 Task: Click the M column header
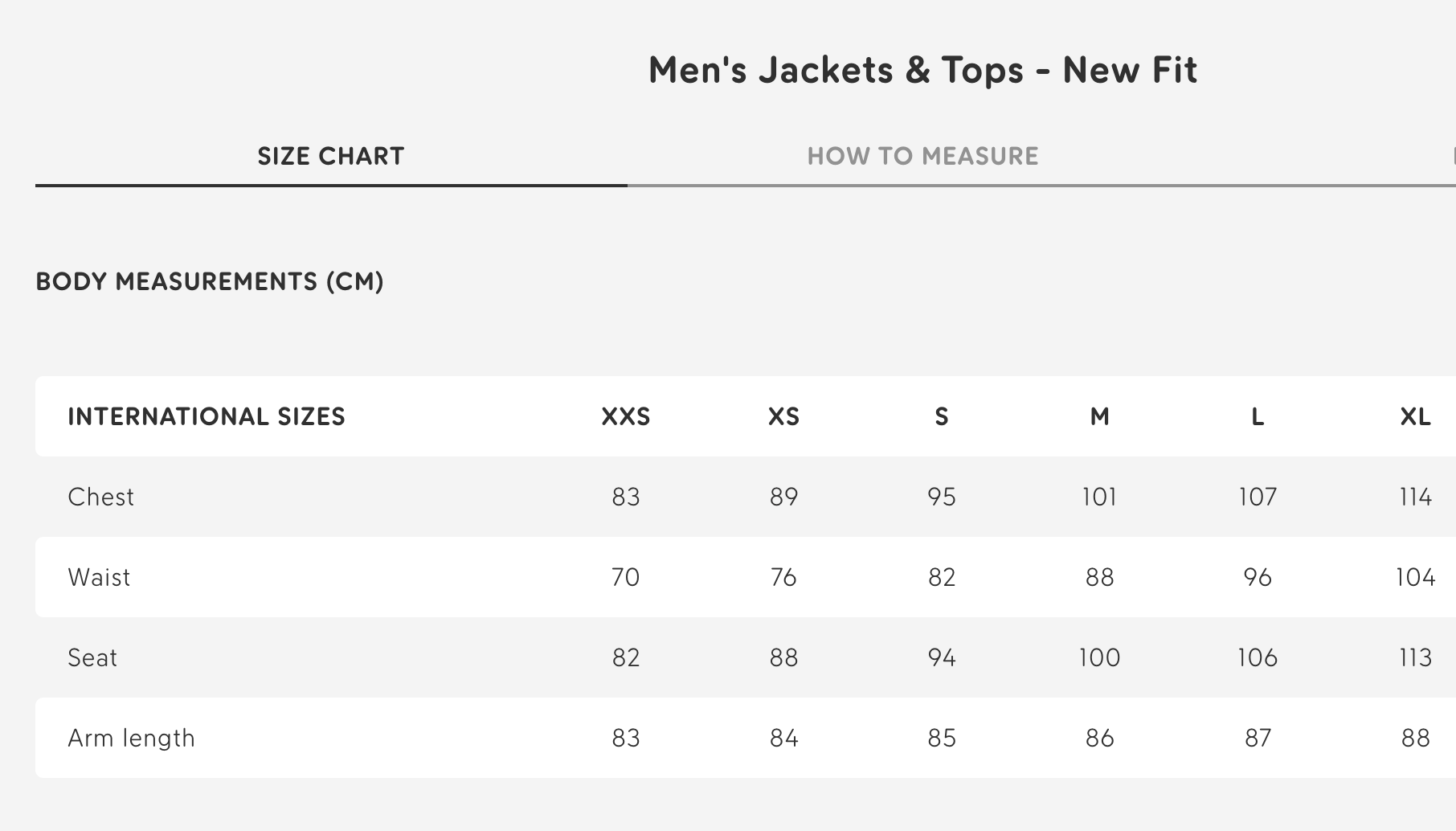[1100, 417]
